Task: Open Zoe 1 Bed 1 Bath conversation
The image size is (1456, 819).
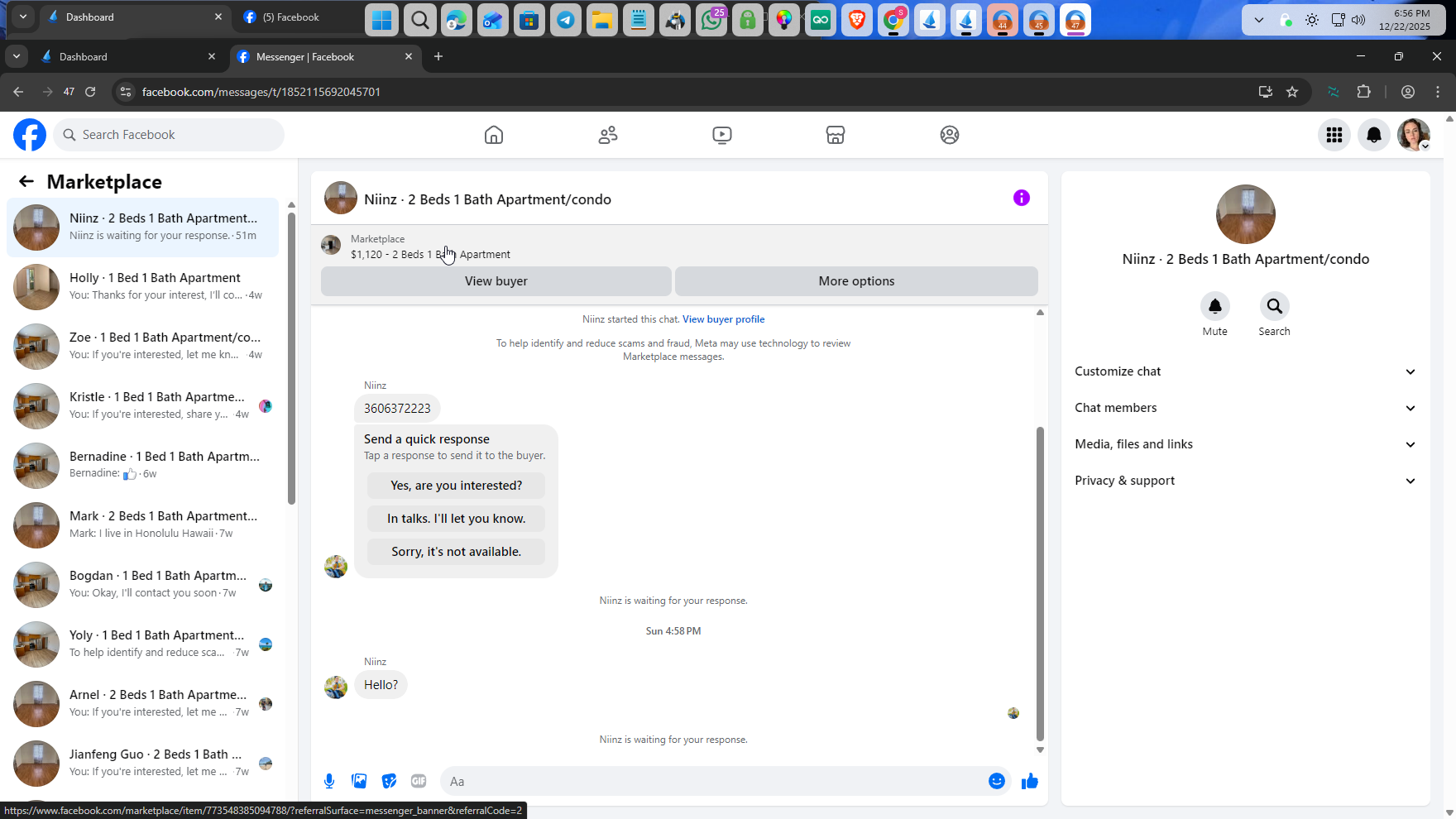Action: 142,347
